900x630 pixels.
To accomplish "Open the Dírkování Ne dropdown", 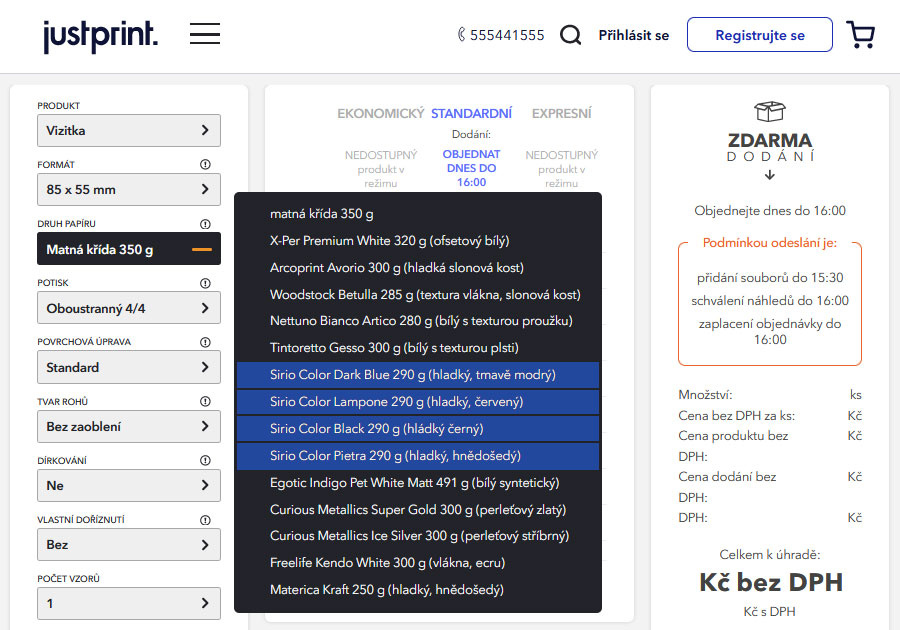I will click(x=129, y=485).
